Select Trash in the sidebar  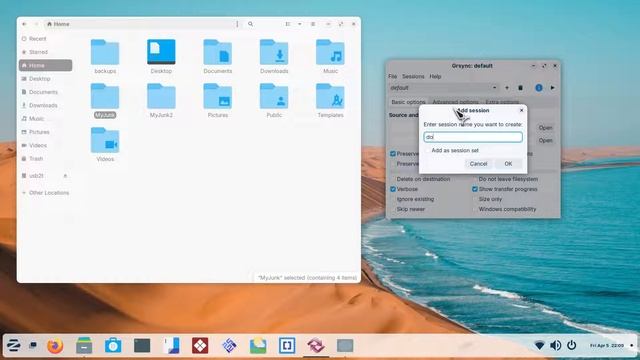click(45, 158)
